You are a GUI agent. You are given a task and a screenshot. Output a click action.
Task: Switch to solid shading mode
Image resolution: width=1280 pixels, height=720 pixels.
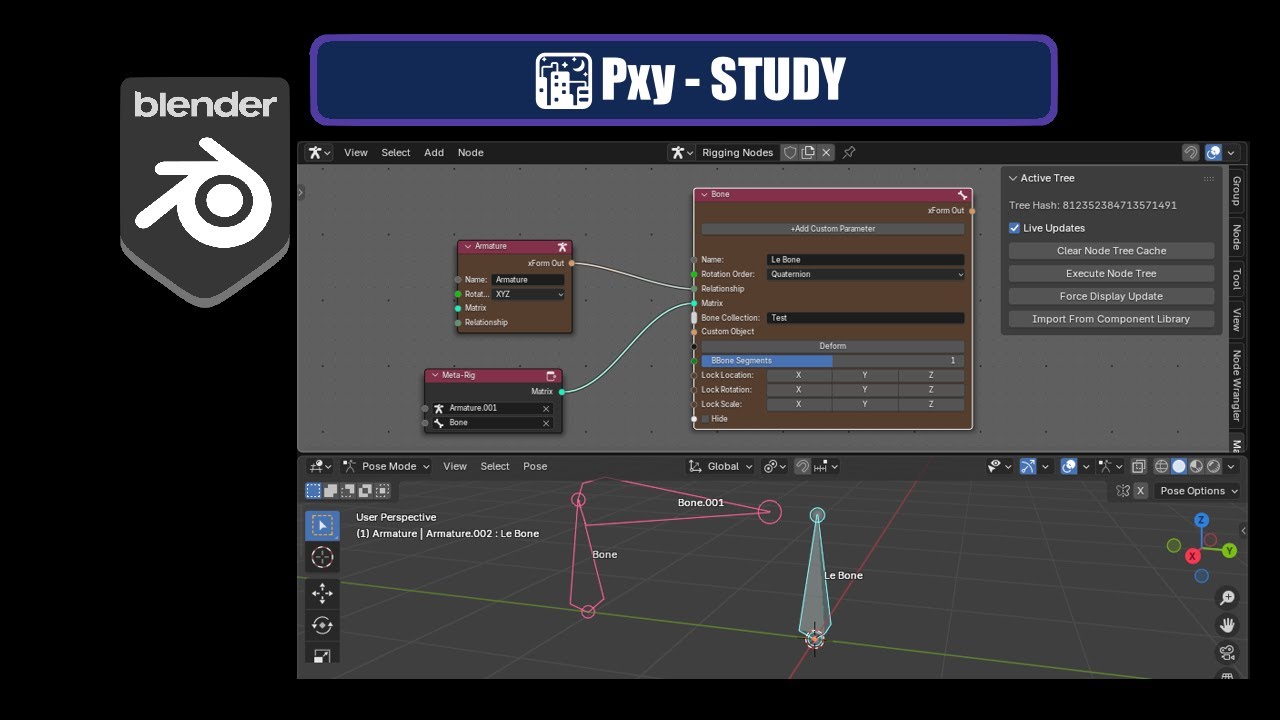pyautogui.click(x=1179, y=466)
